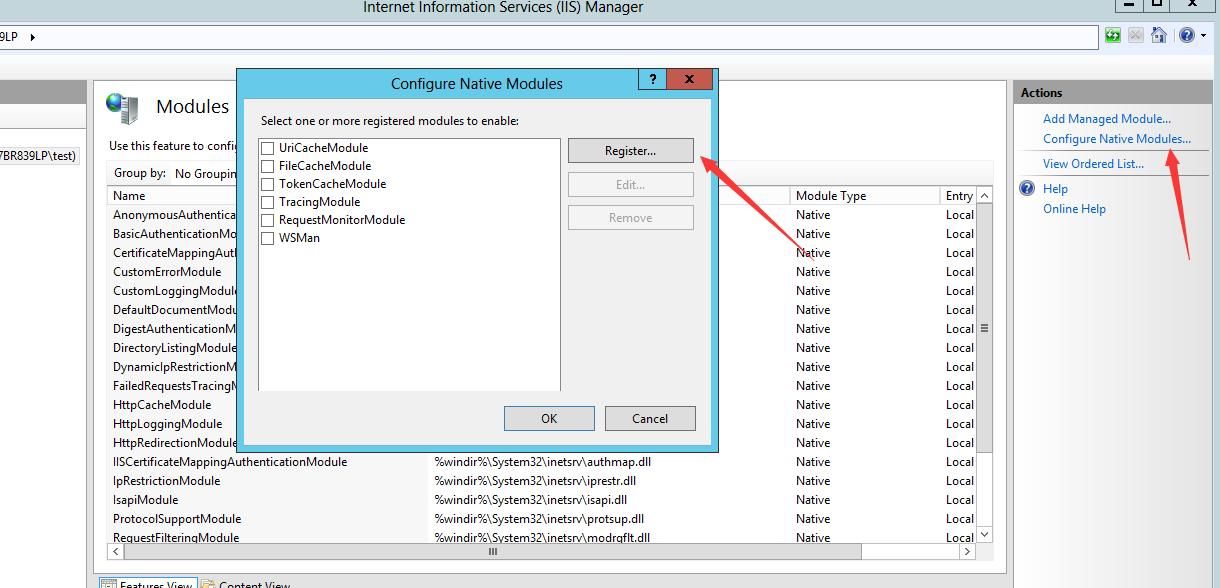Open View Ordered List... action
Viewport: 1220px width, 588px height.
pos(1093,164)
